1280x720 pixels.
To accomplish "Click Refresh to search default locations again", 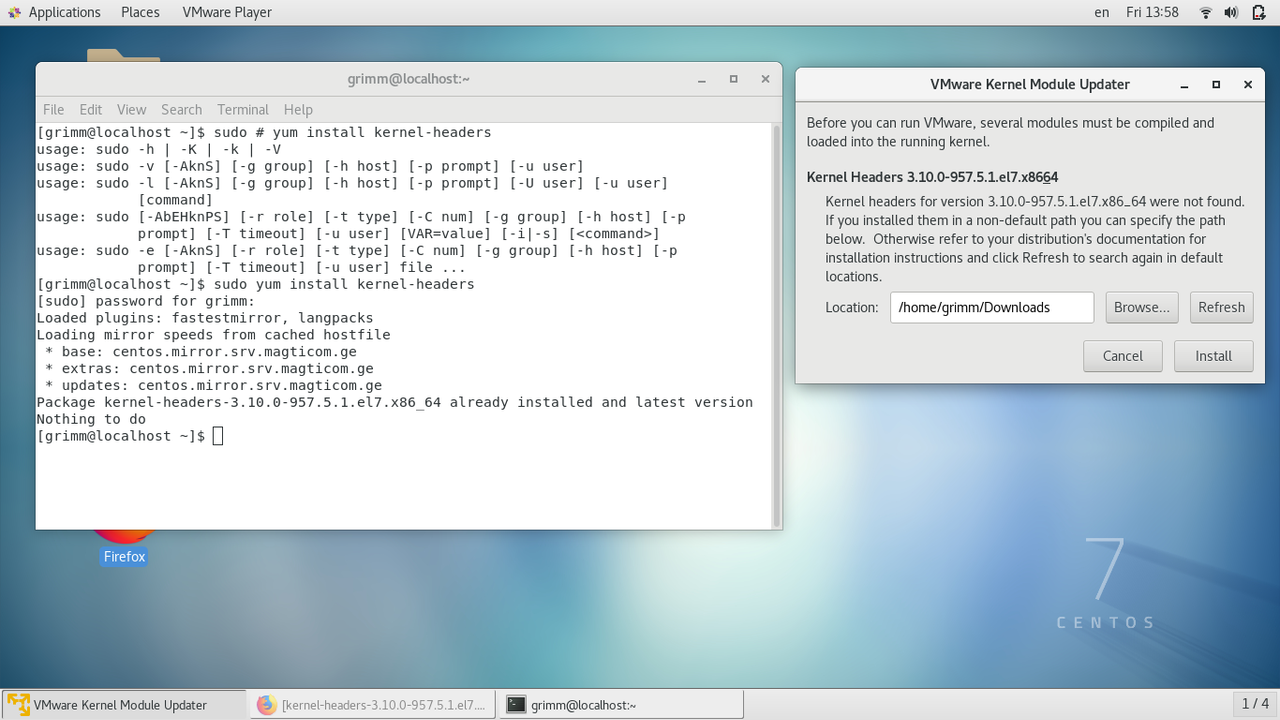I will click(1221, 307).
